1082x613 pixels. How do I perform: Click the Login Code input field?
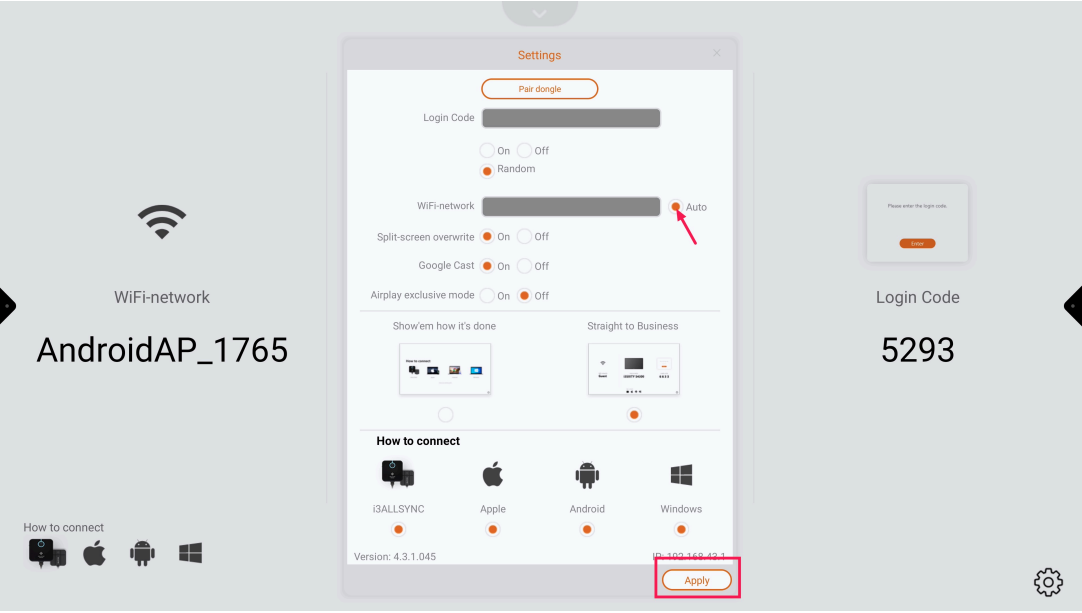click(x=571, y=118)
